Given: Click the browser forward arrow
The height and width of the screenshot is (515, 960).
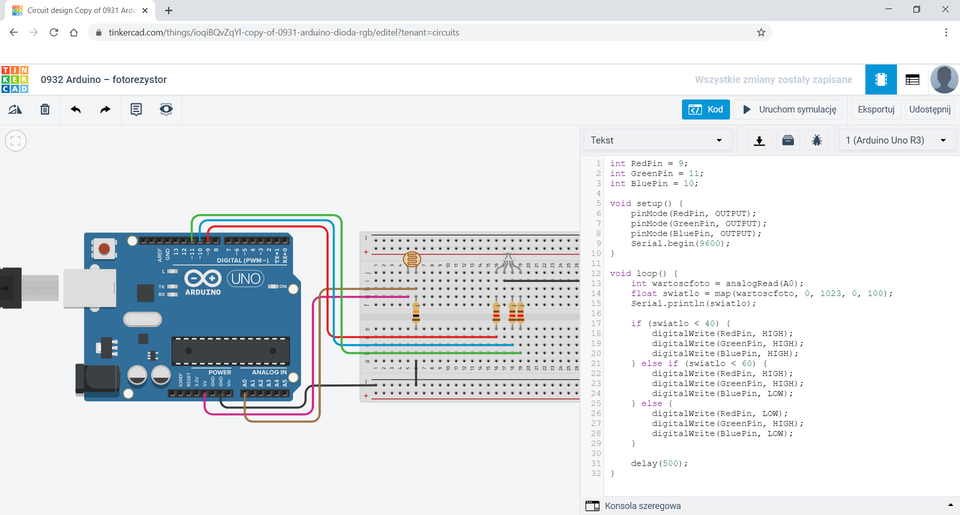Looking at the screenshot, I should click(34, 32).
